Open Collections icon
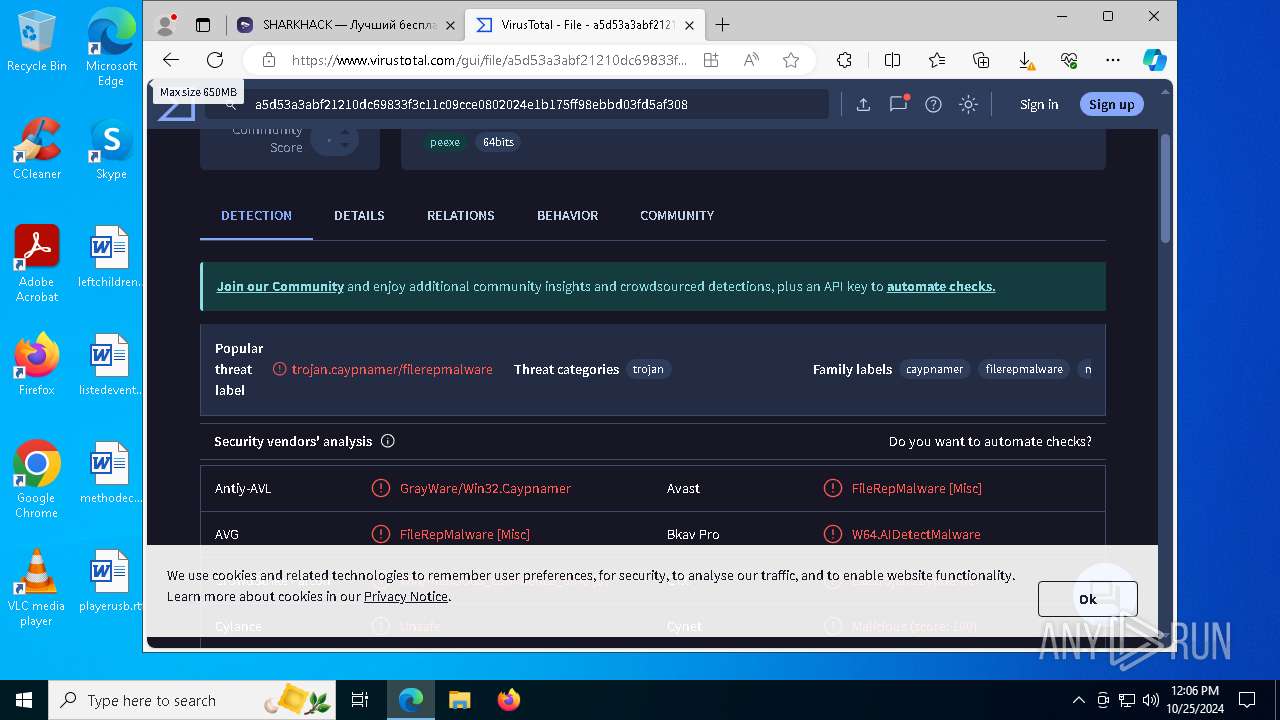Screen dimensions: 1280x720 (981, 60)
